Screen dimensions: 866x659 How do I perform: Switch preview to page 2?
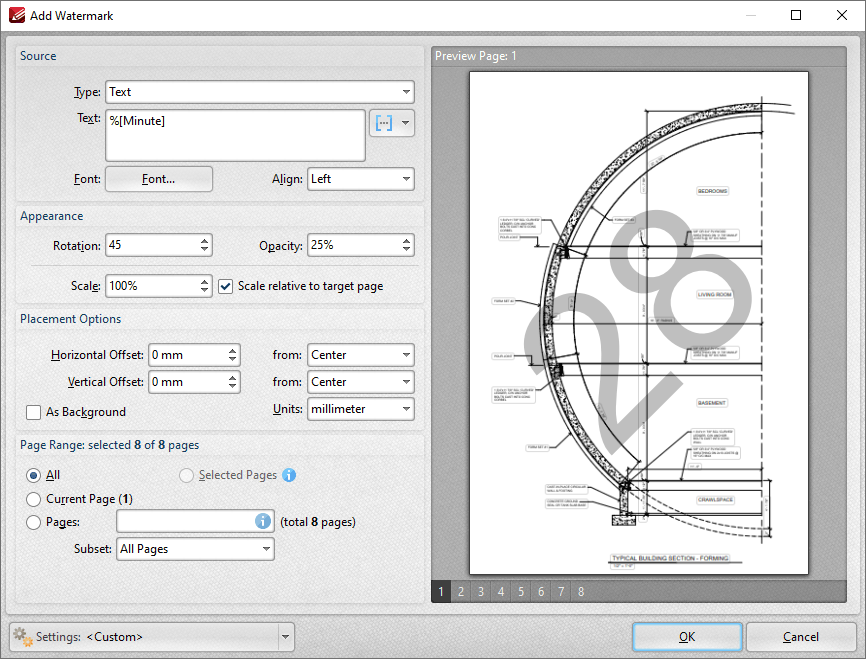point(461,592)
